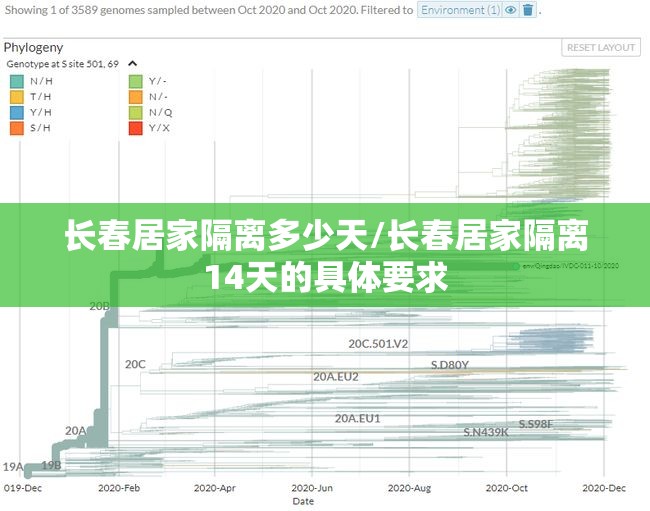This screenshot has width=650, height=511.
Task: Click the Y / H blue legend swatch
Action: click(17, 112)
